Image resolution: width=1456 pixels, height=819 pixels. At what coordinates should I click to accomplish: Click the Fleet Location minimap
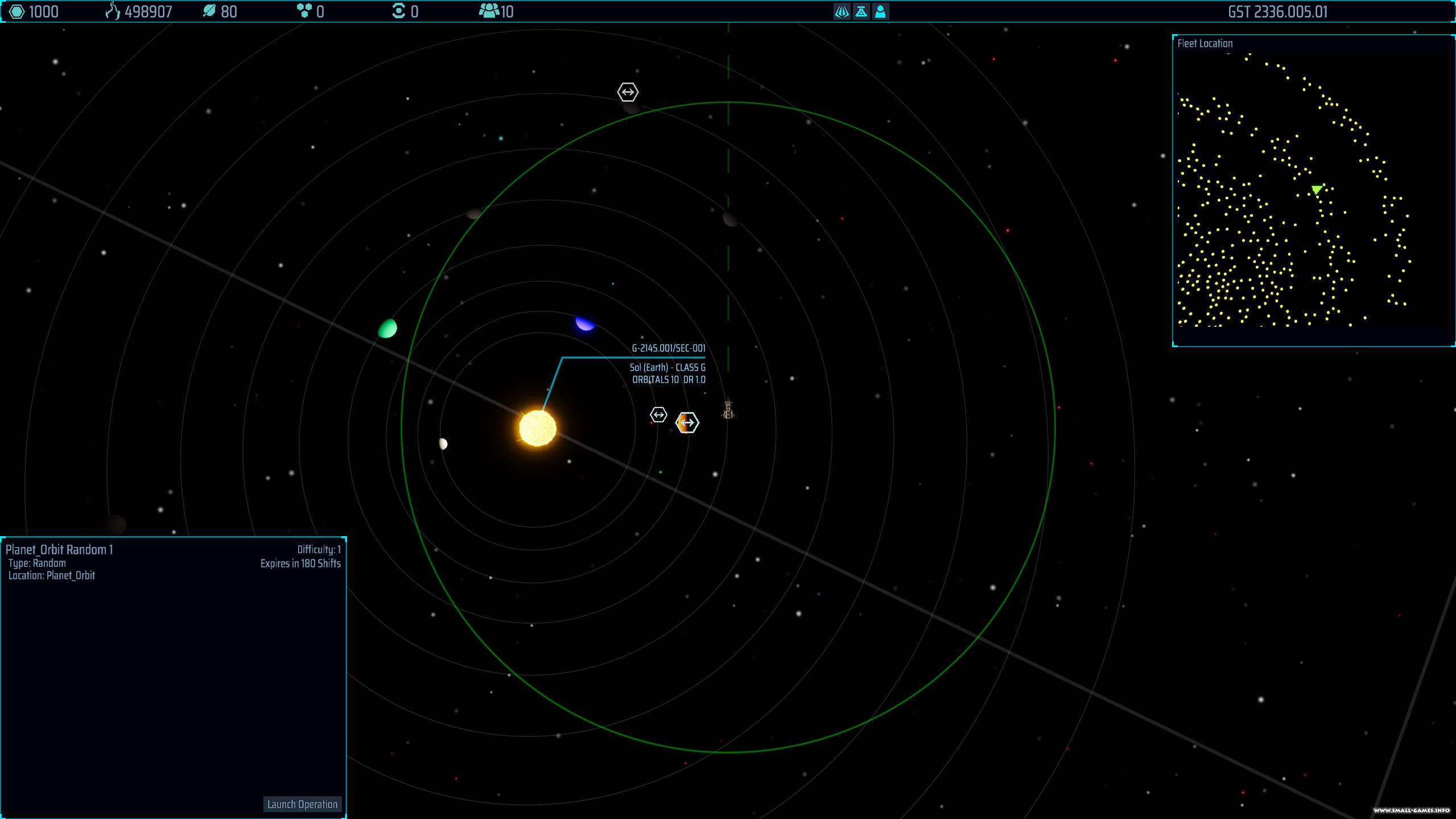point(1314,190)
